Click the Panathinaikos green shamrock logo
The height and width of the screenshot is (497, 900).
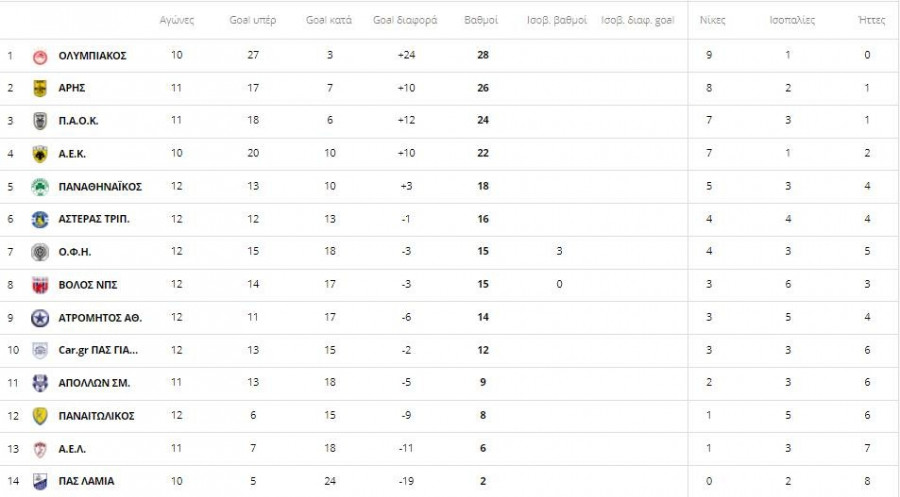pyautogui.click(x=40, y=187)
